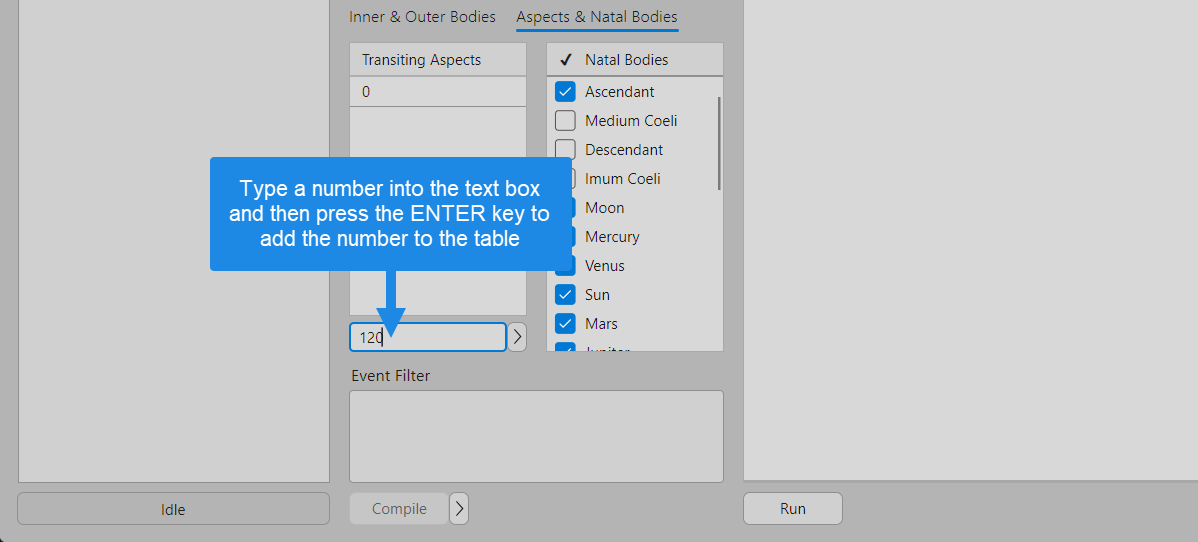Click inside the Event Filter text area
The height and width of the screenshot is (542, 1198).
[x=536, y=436]
